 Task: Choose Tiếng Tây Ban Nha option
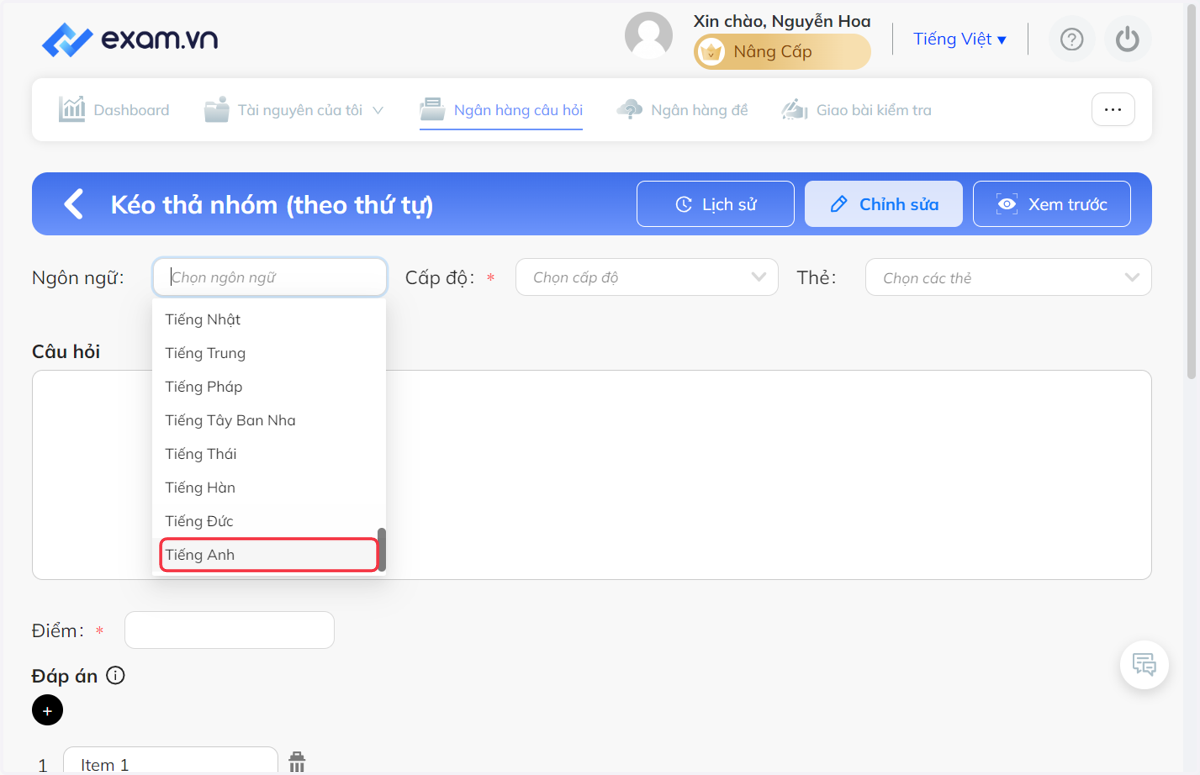coord(269,420)
